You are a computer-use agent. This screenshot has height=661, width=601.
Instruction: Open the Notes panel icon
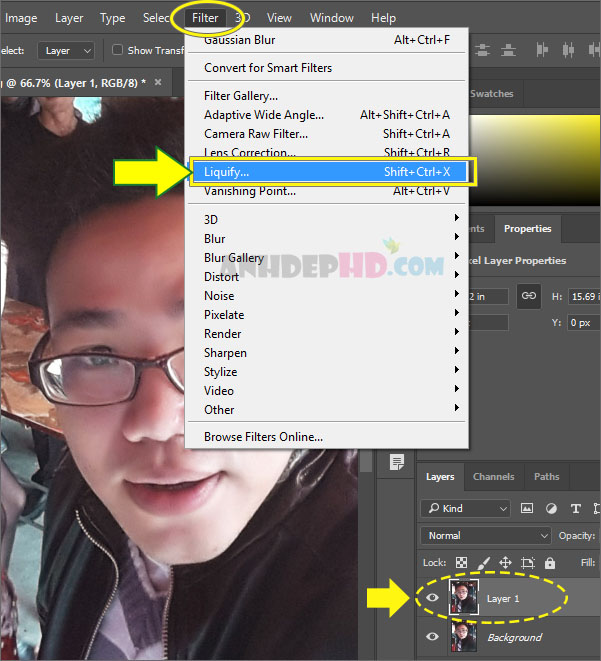point(397,462)
